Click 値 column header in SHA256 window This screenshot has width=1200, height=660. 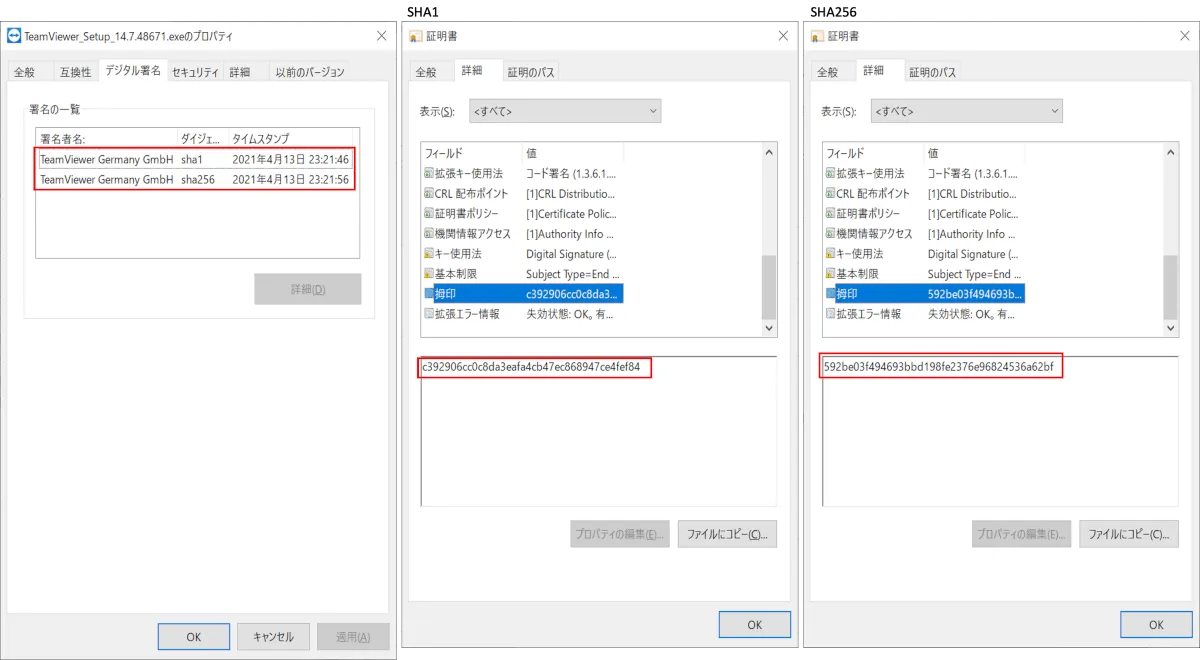point(974,153)
